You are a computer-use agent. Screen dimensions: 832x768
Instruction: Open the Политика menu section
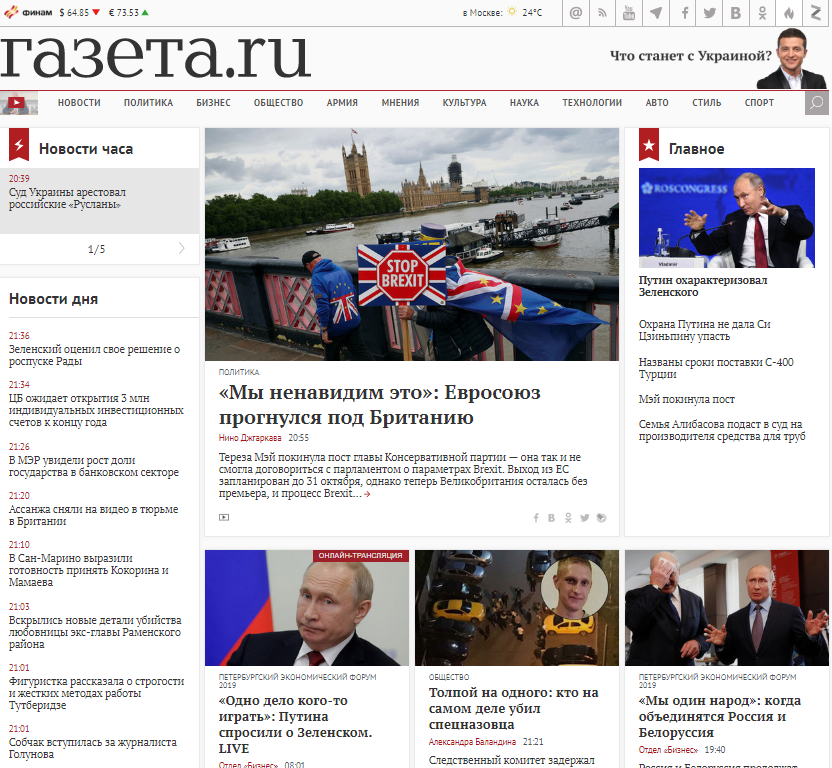click(148, 103)
